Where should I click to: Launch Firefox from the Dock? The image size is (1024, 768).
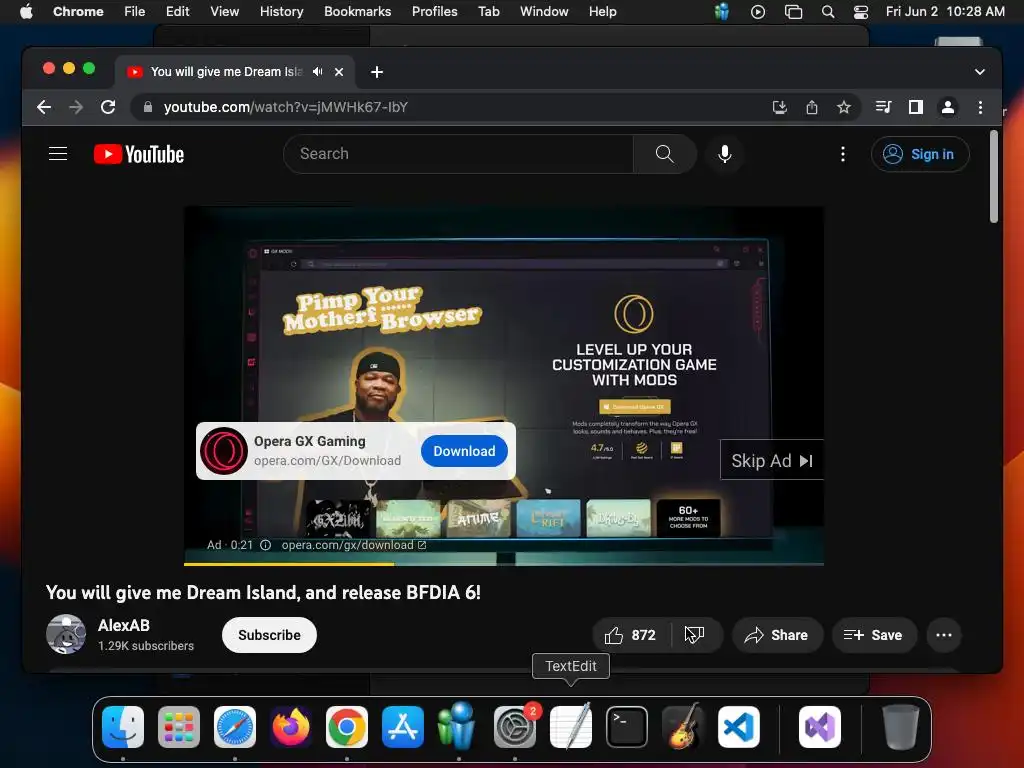tap(291, 727)
